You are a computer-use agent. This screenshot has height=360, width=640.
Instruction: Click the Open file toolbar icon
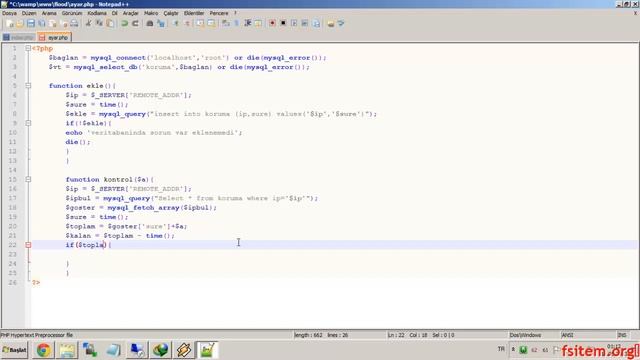coord(20,24)
